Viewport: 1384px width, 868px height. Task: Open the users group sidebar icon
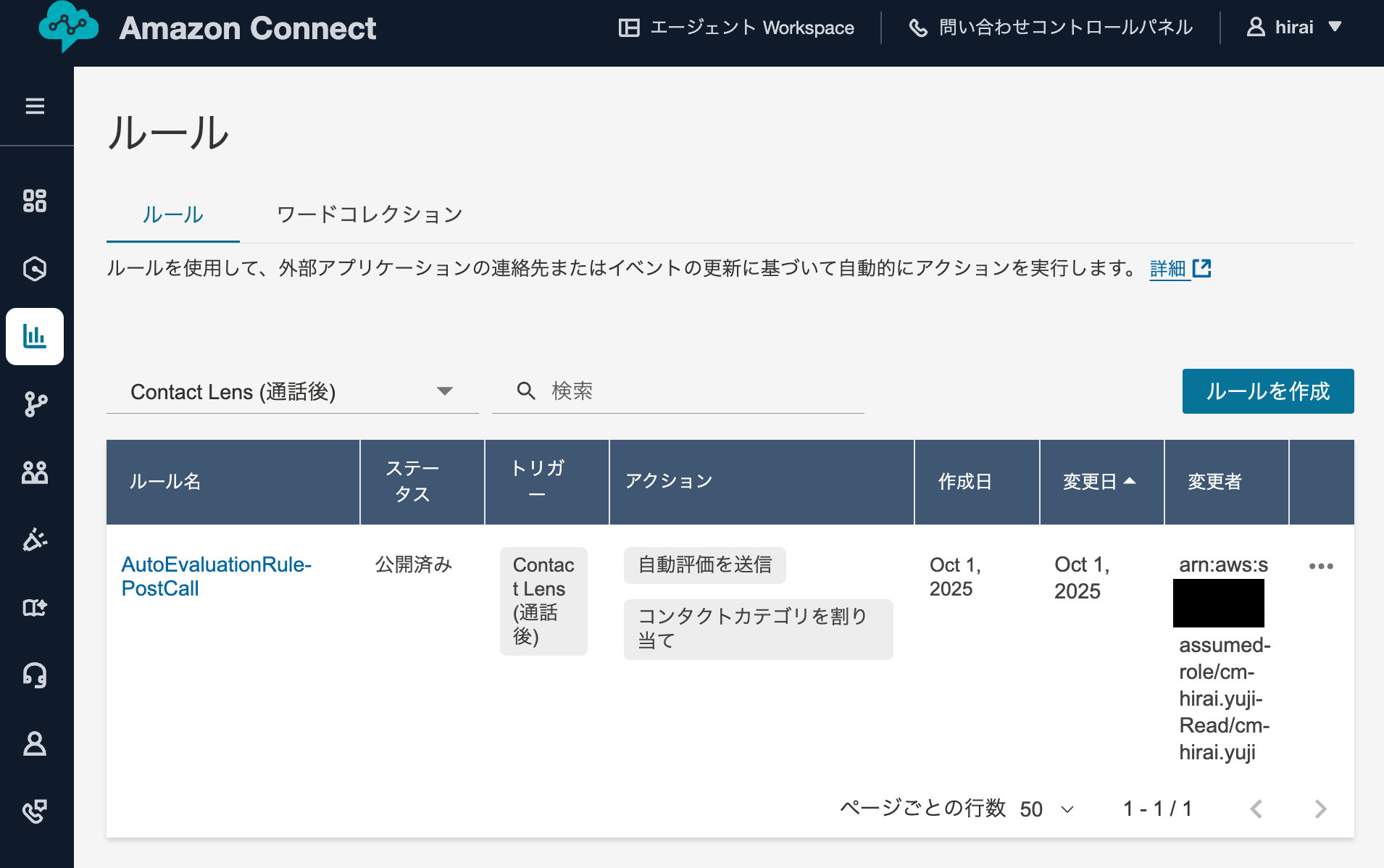tap(35, 472)
